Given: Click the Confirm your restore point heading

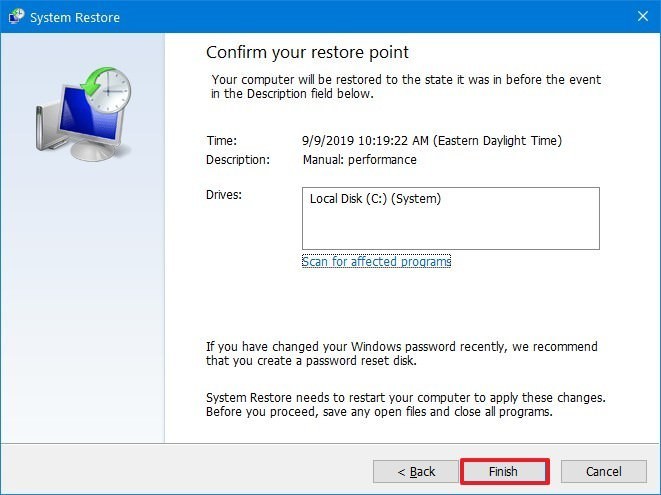Looking at the screenshot, I should point(307,52).
